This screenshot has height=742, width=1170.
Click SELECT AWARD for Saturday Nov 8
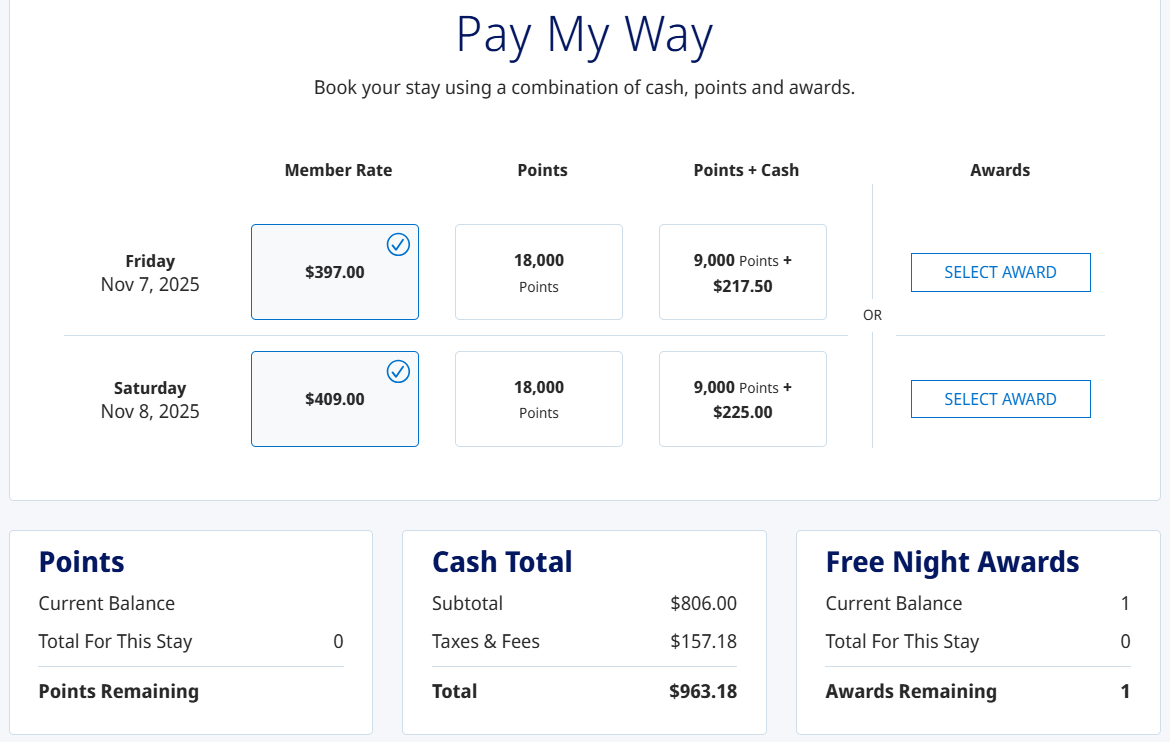(1000, 398)
